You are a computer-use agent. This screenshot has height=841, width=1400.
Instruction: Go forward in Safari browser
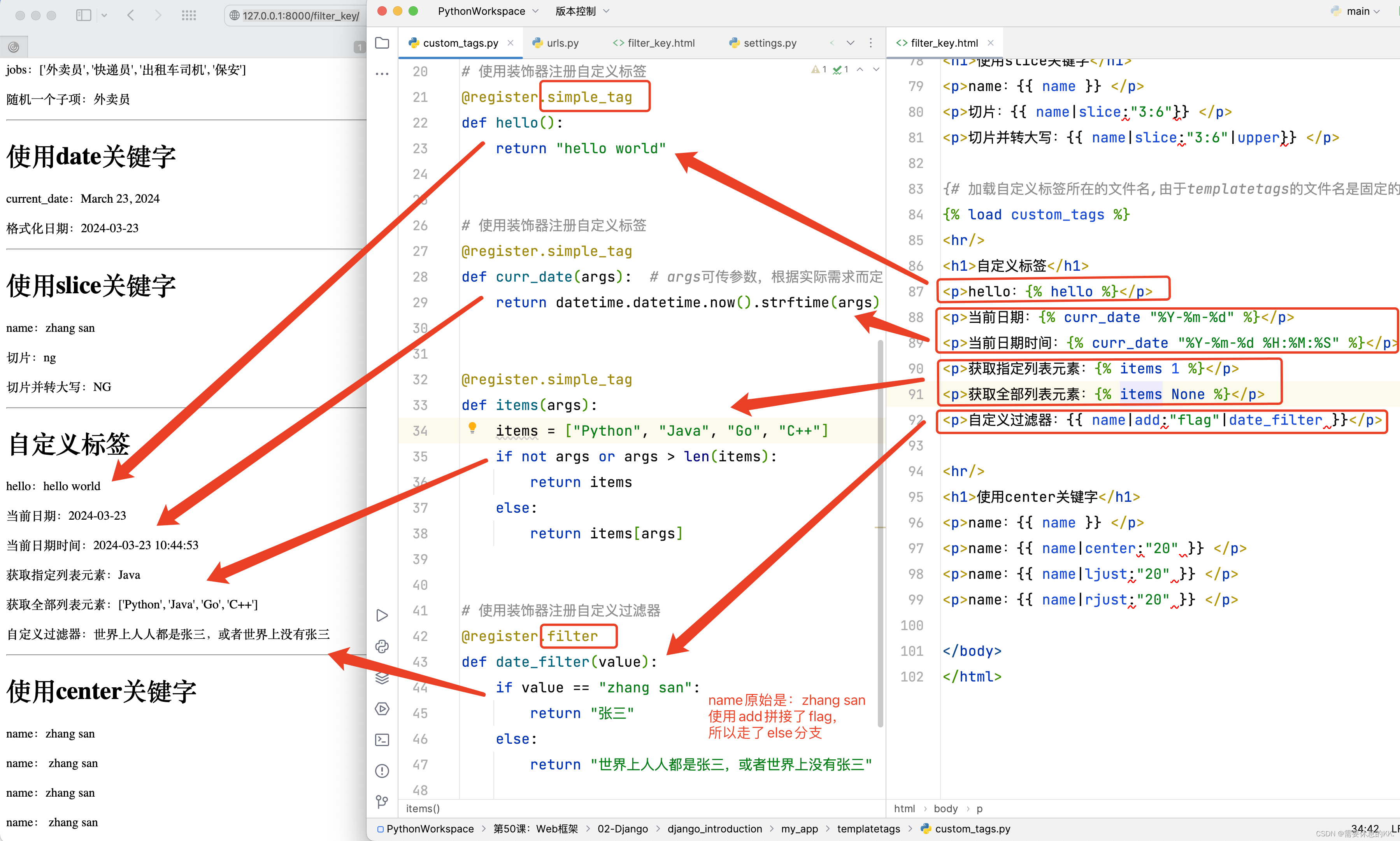(158, 15)
